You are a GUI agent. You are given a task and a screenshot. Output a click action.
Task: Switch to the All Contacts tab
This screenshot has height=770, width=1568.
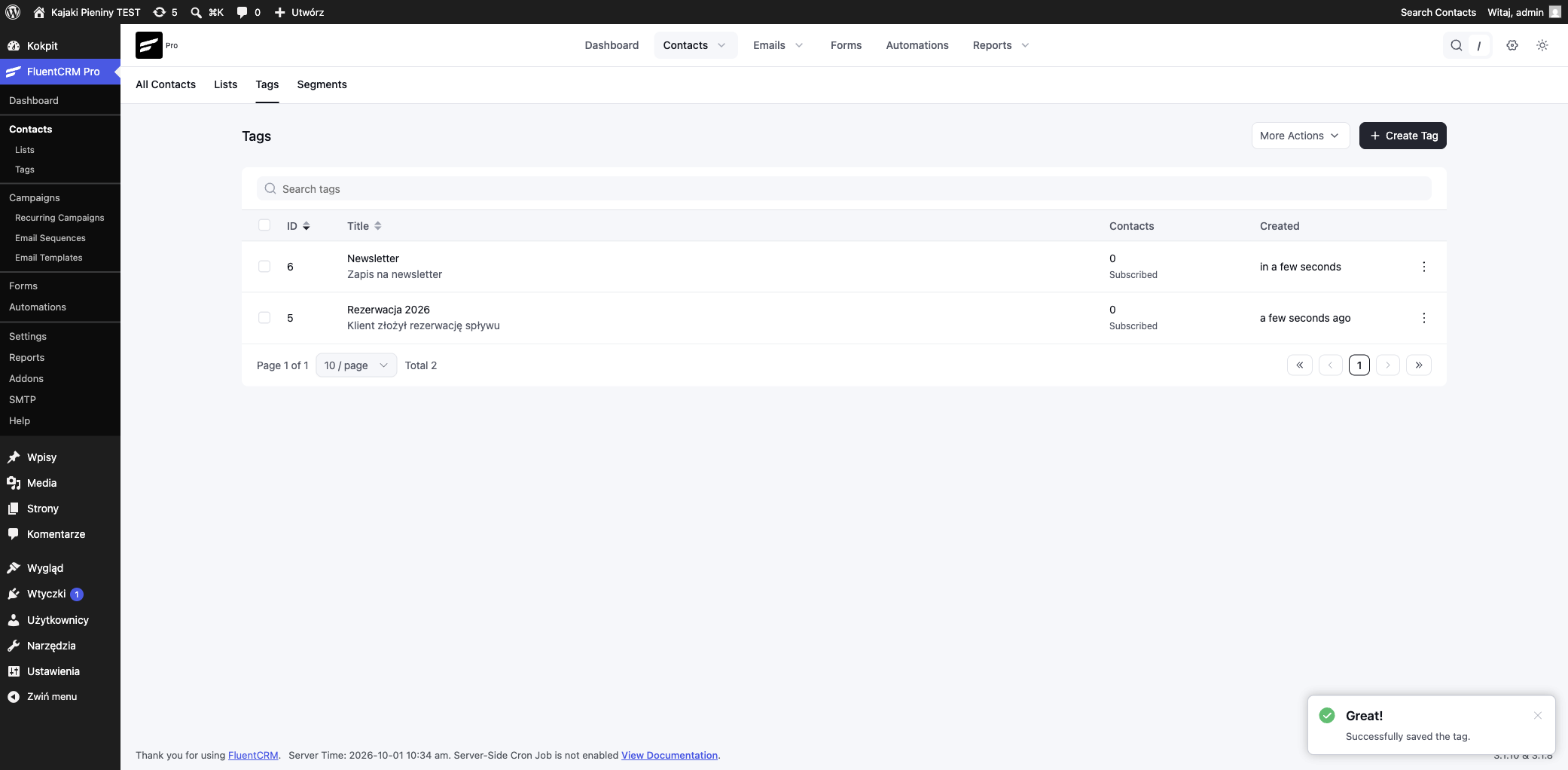coord(166,84)
